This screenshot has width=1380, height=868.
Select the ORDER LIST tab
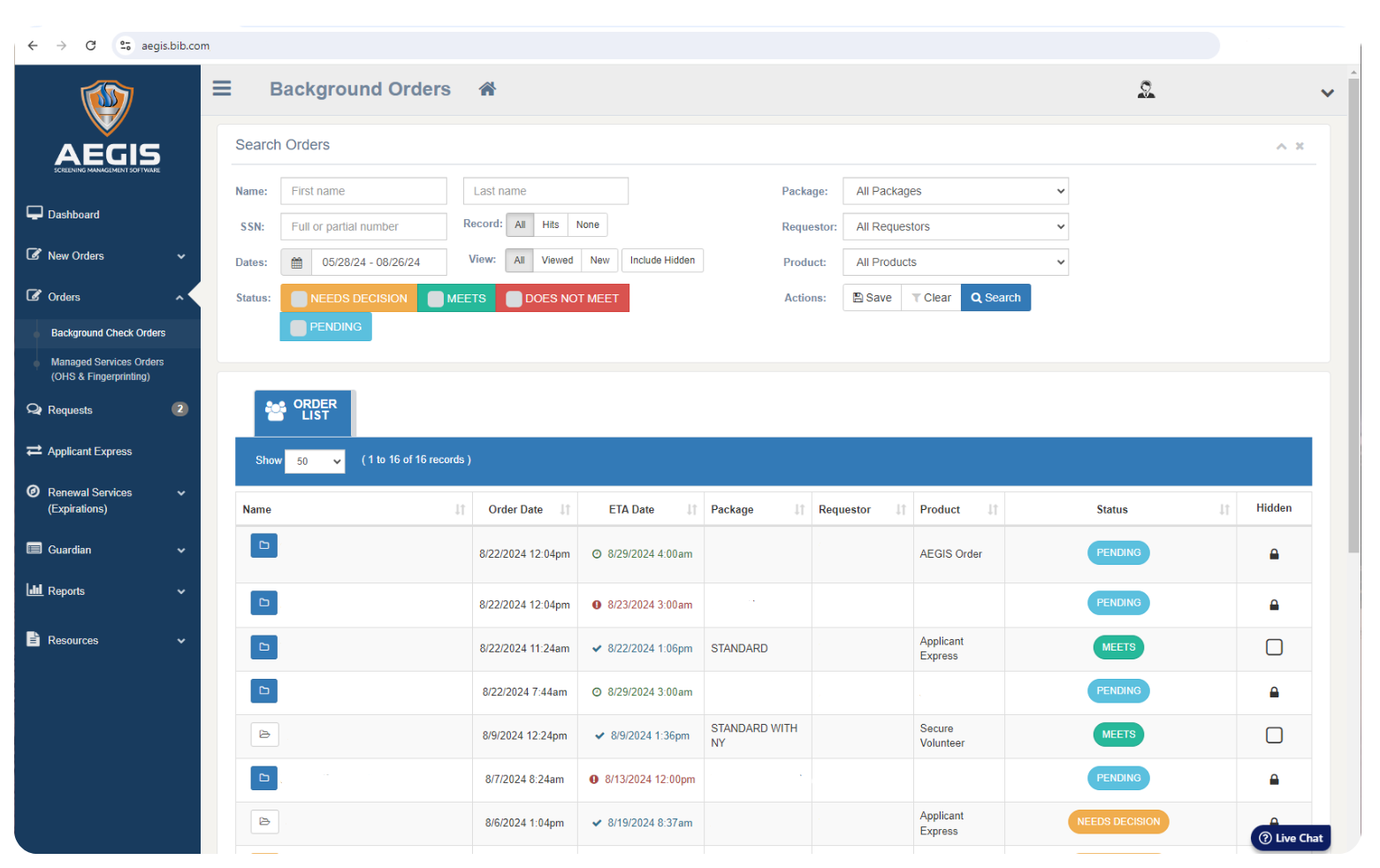pos(303,410)
